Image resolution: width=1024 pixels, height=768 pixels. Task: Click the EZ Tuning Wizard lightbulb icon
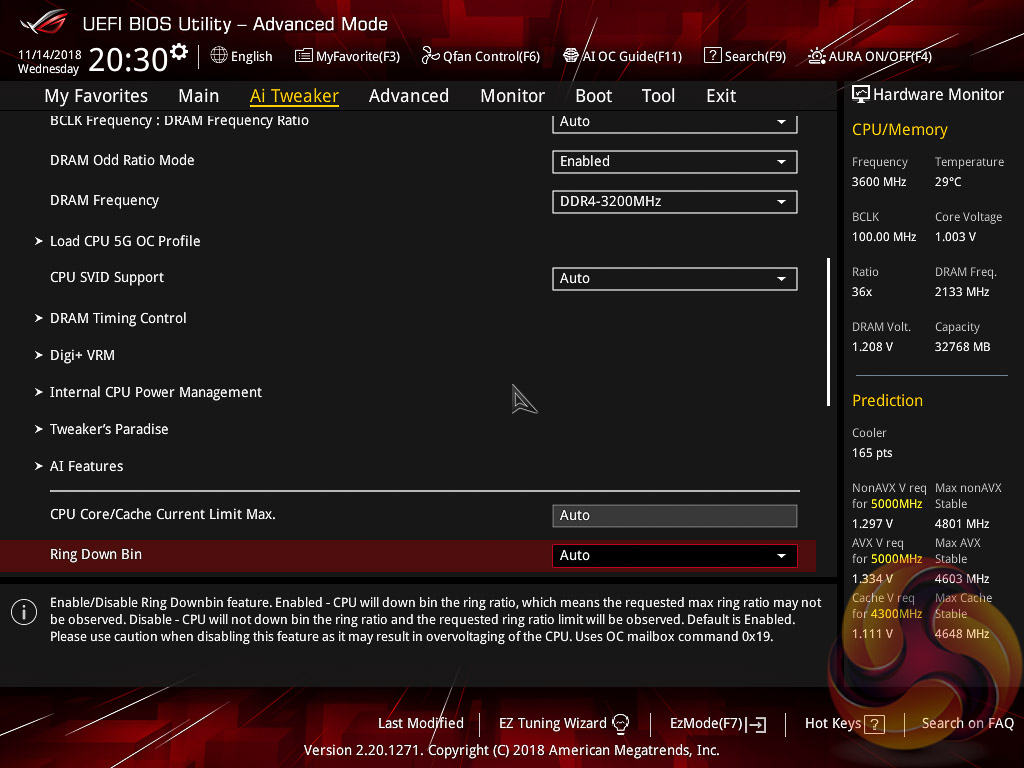(620, 724)
